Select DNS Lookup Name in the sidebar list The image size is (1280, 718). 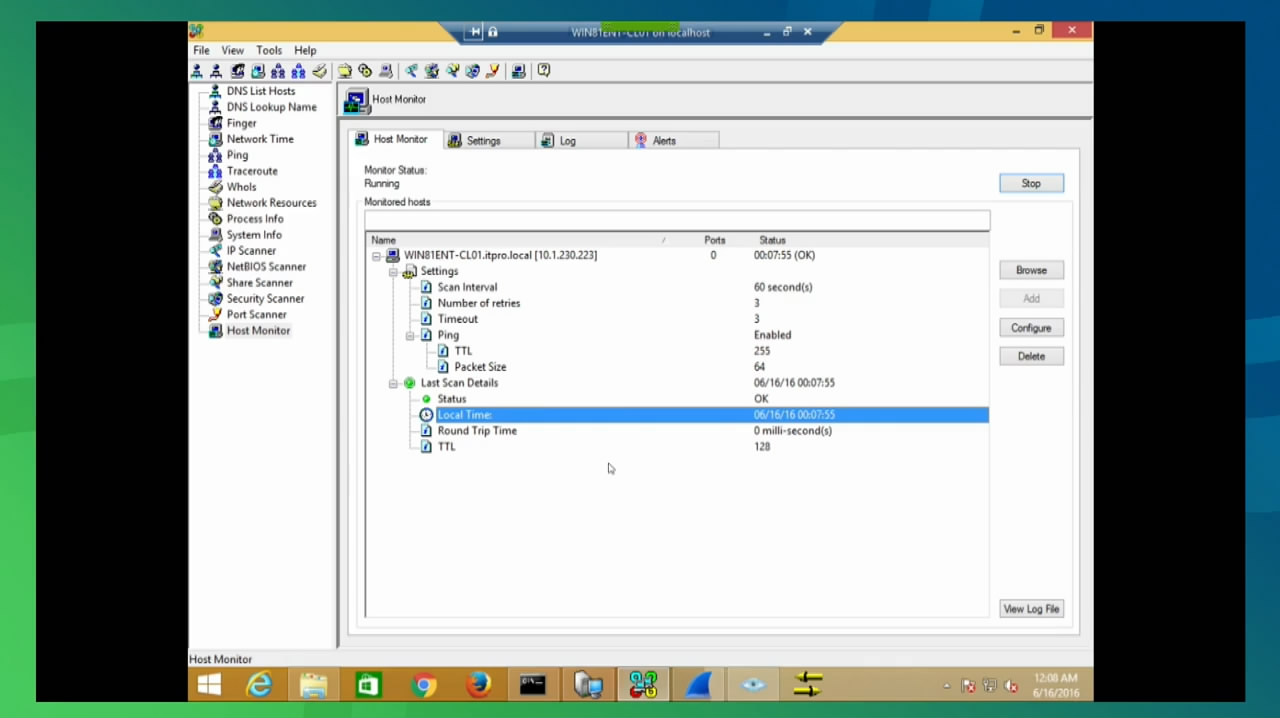click(271, 107)
